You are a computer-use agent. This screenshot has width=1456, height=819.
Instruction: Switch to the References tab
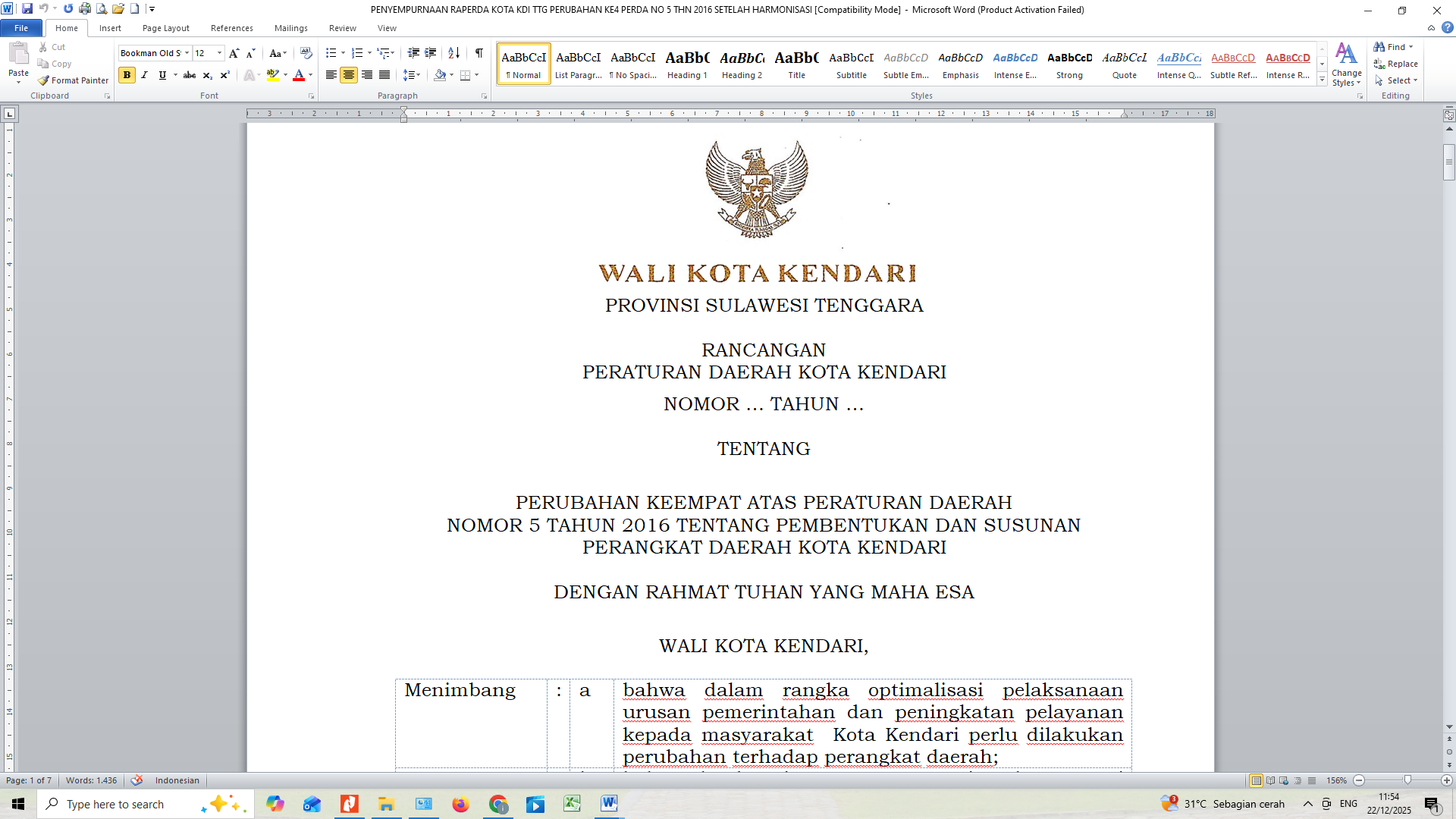click(x=231, y=28)
